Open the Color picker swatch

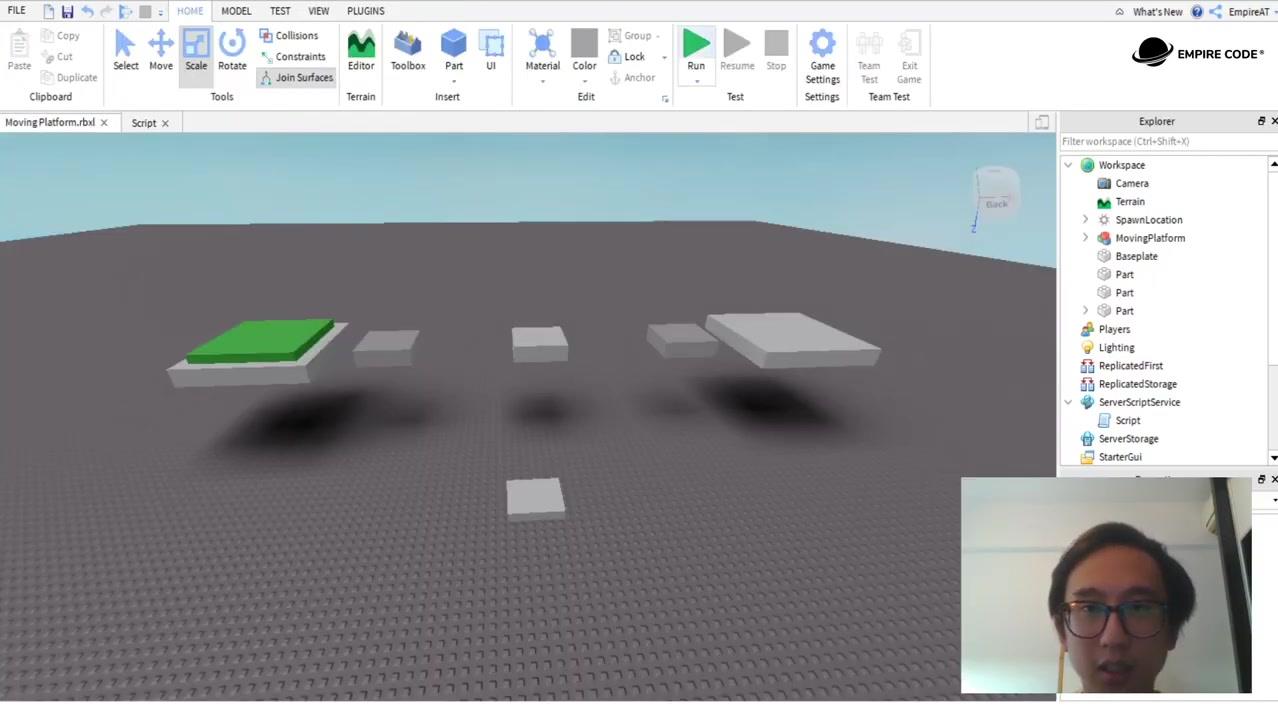pyautogui.click(x=584, y=56)
